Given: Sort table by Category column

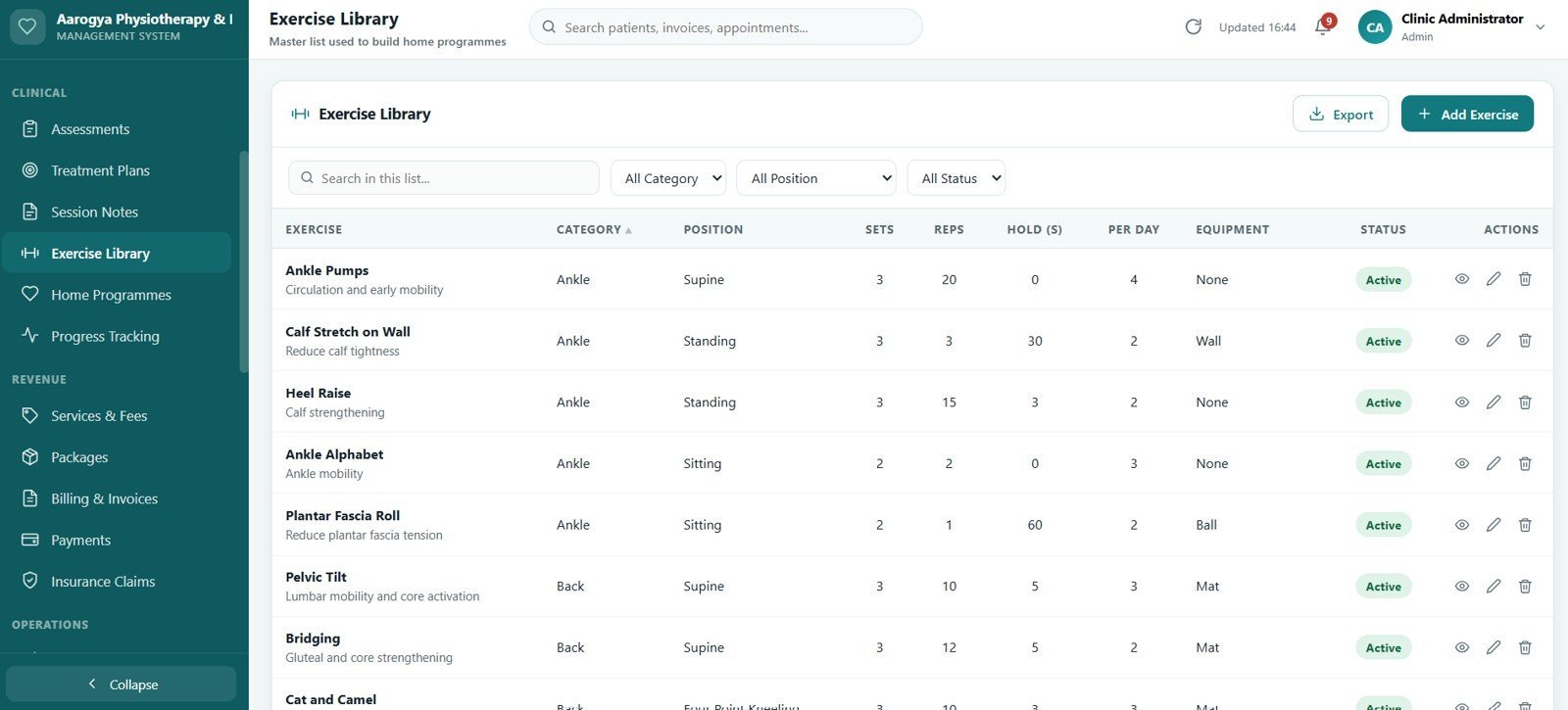Looking at the screenshot, I should point(594,230).
